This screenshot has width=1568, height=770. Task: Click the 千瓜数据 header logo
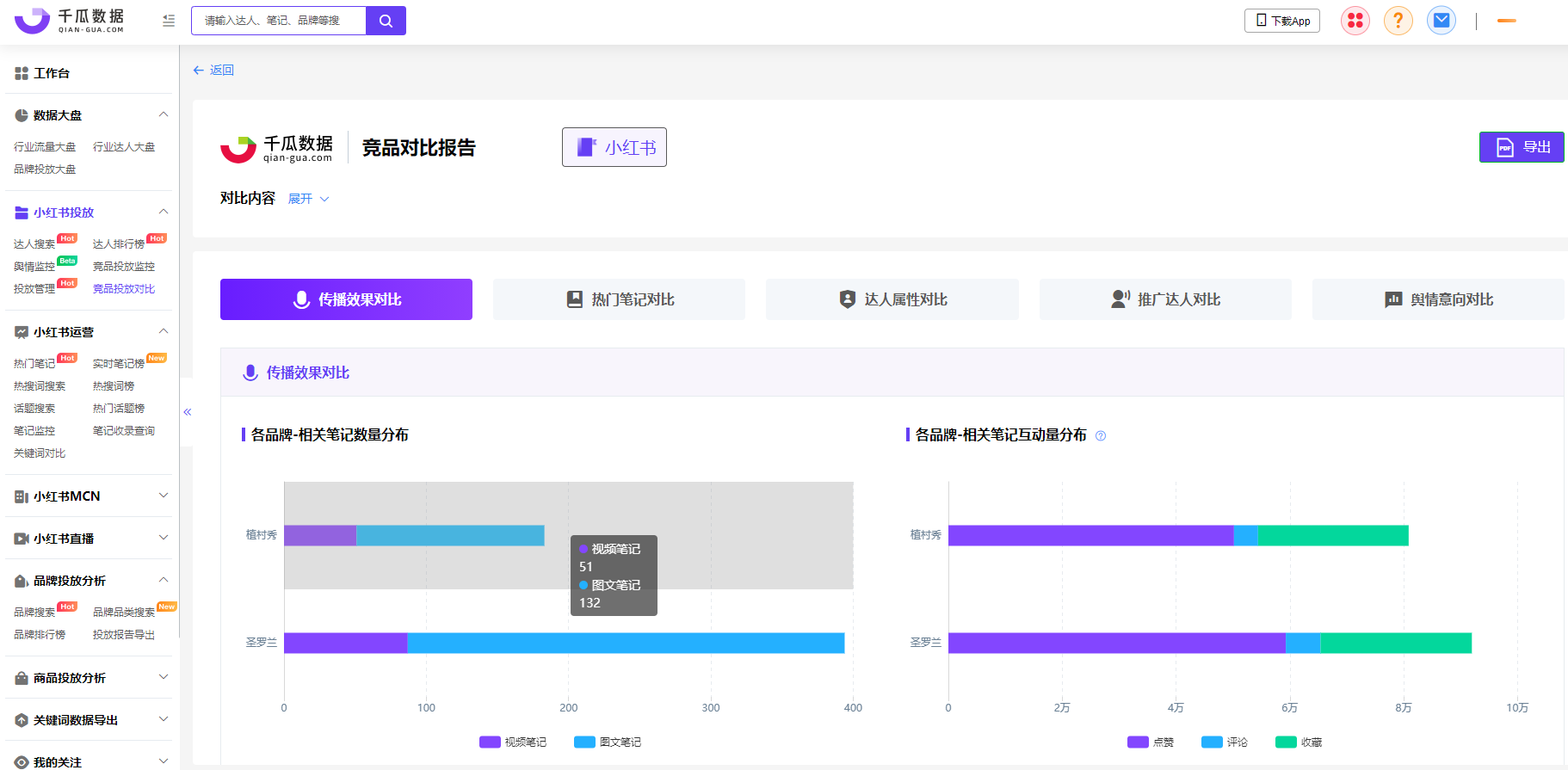click(70, 21)
